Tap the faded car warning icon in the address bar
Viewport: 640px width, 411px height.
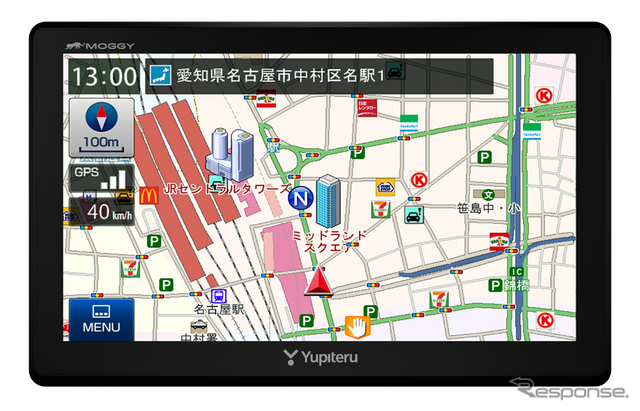pos(395,71)
